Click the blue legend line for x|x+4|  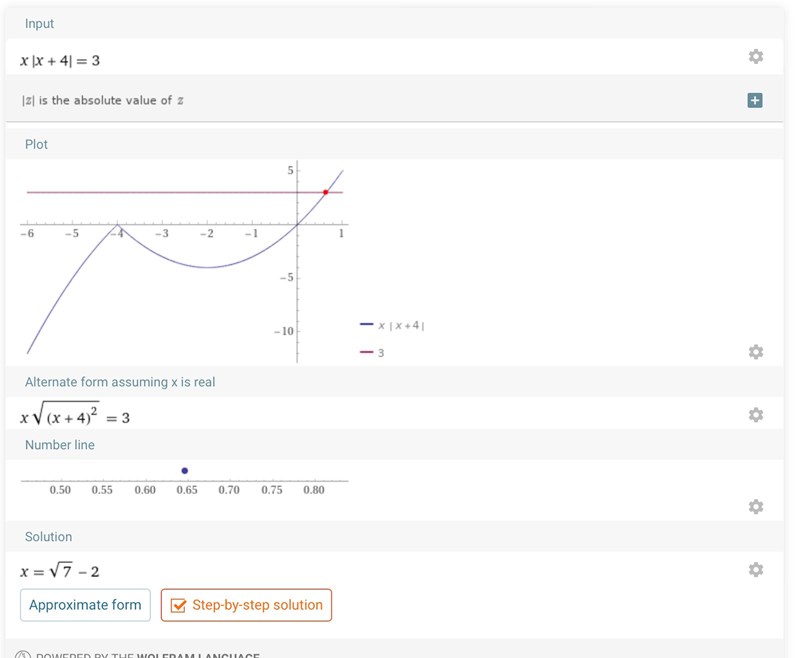[367, 325]
